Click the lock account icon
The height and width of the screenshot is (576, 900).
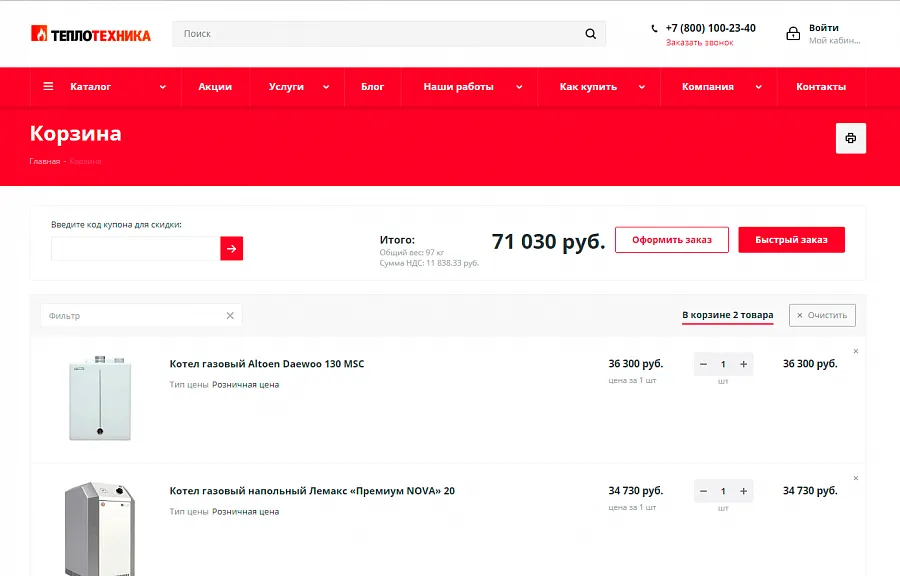(793, 33)
